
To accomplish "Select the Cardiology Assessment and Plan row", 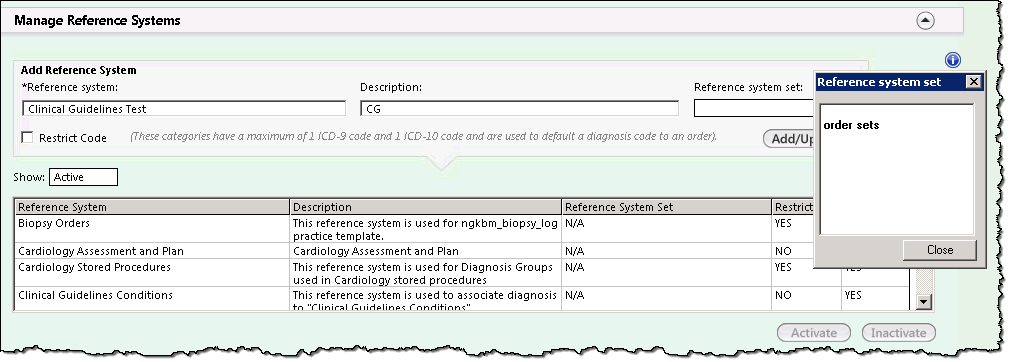I will click(414, 251).
